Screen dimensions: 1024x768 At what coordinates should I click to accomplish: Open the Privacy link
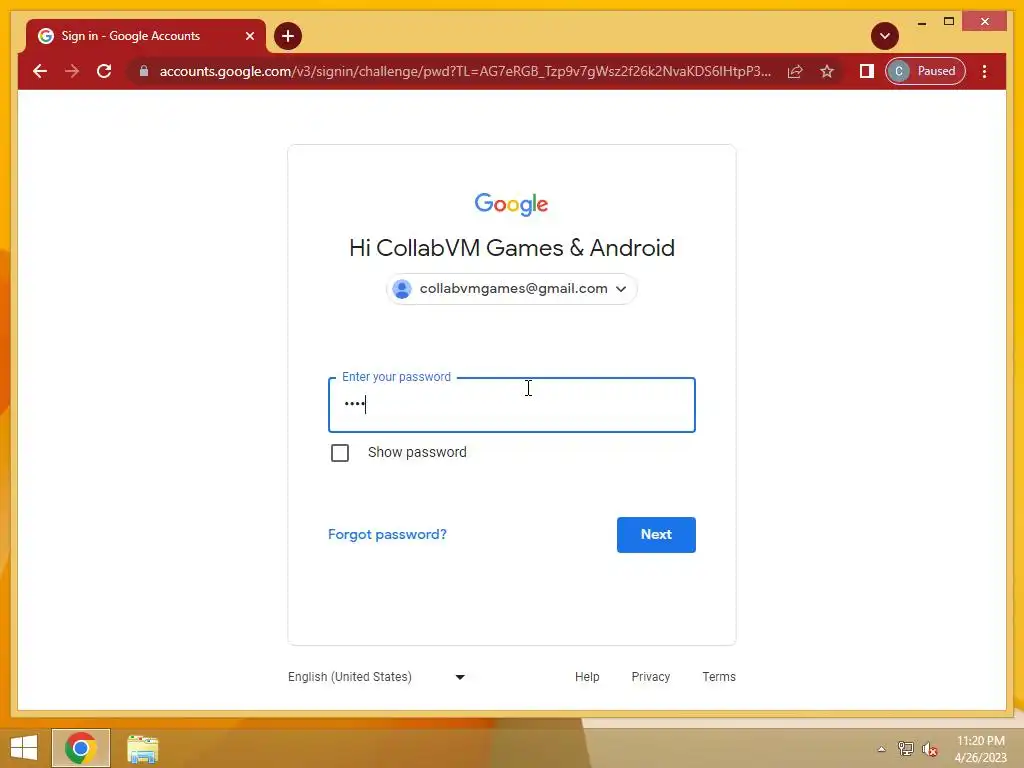tap(650, 677)
